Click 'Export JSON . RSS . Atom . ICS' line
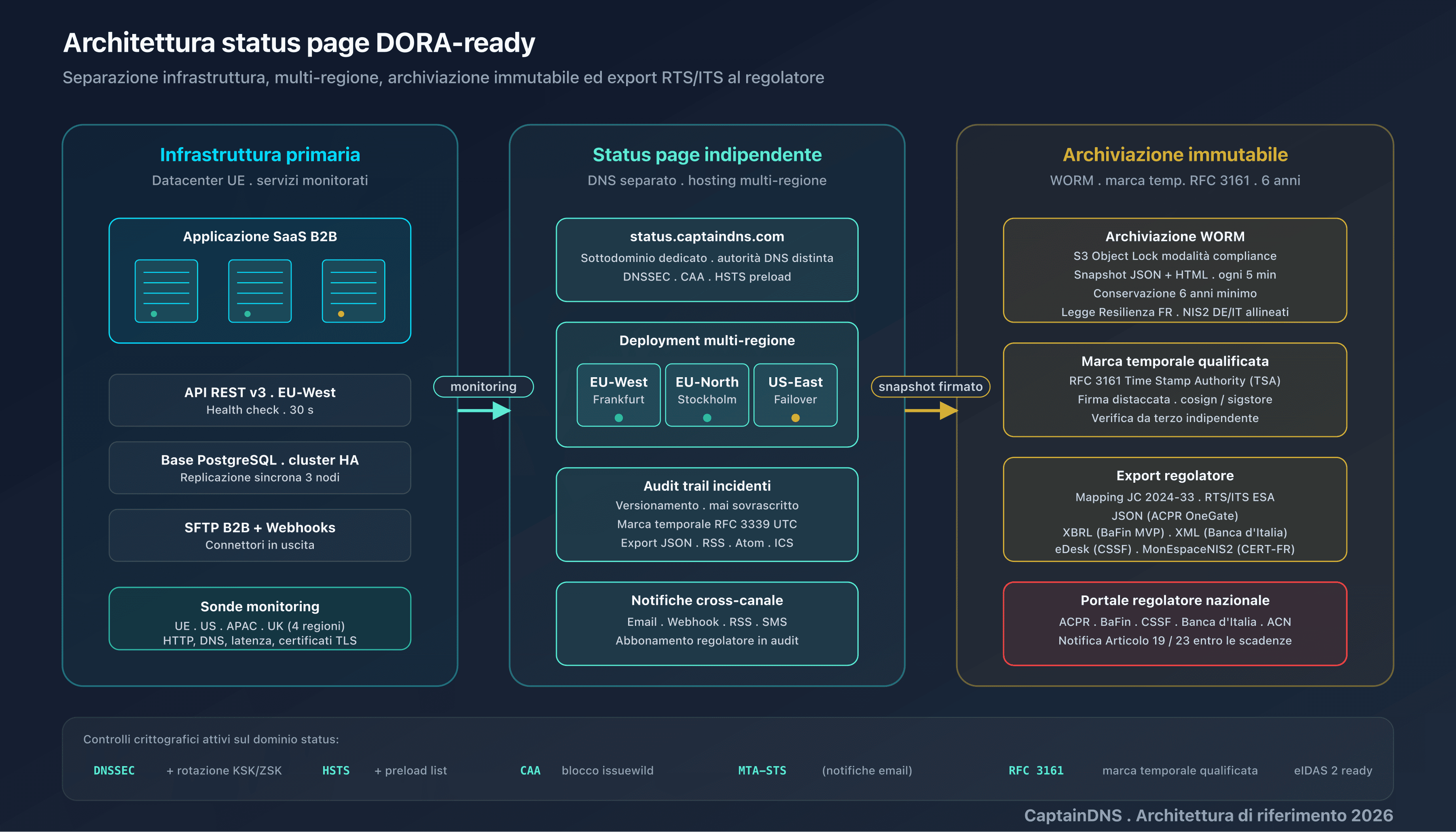1456x832 pixels. coord(707,543)
